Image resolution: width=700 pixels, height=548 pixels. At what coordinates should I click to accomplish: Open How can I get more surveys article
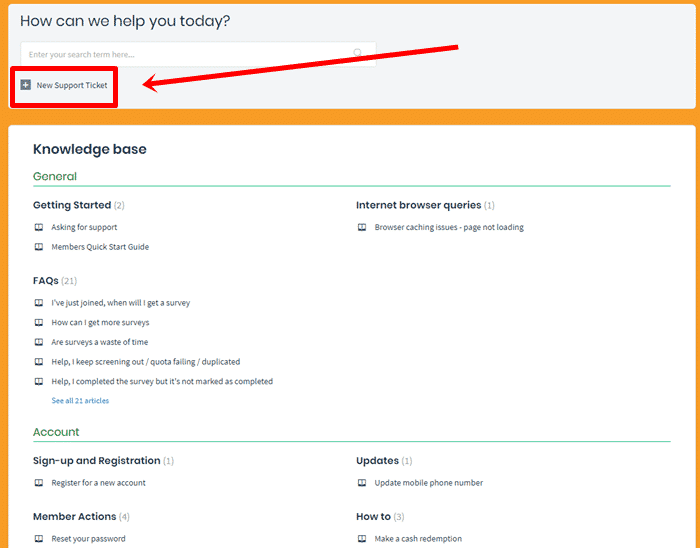(x=100, y=323)
